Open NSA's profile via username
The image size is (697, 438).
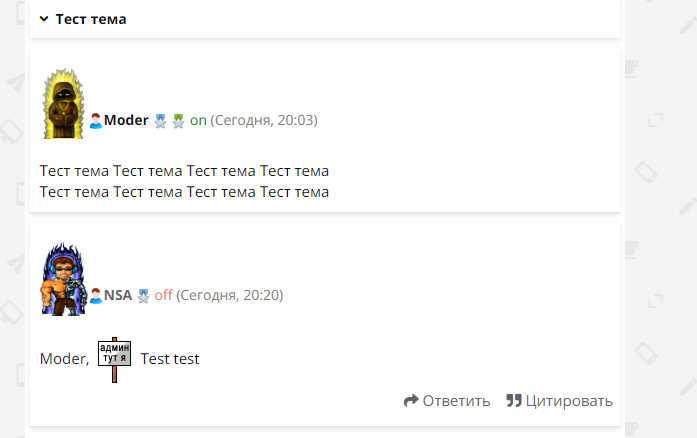point(118,296)
